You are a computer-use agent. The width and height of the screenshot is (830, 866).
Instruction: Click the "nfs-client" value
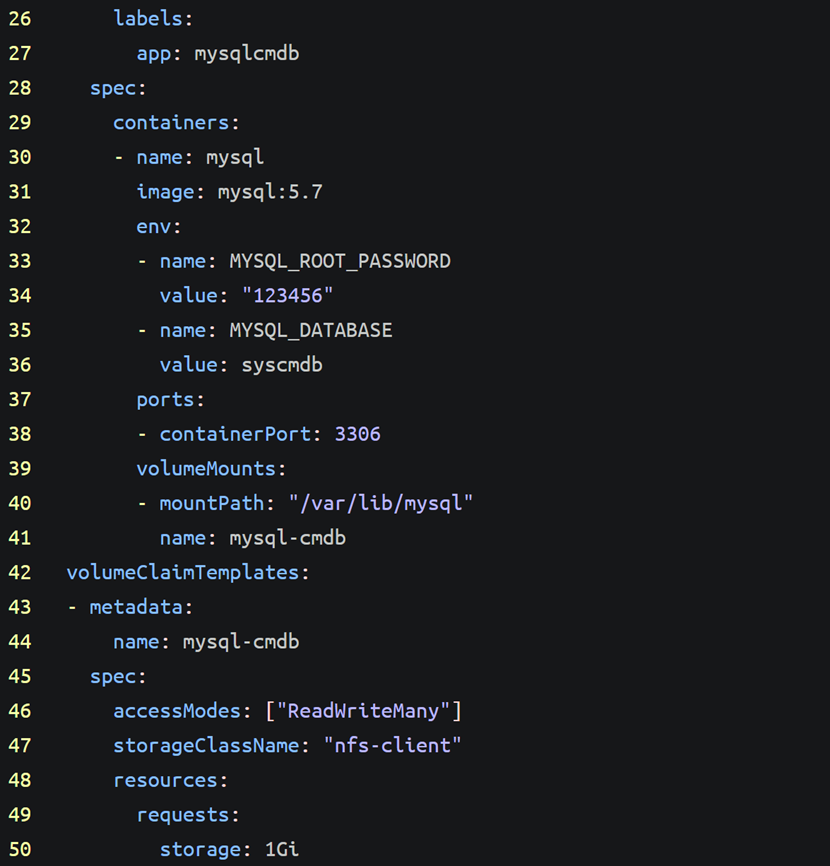click(x=393, y=746)
